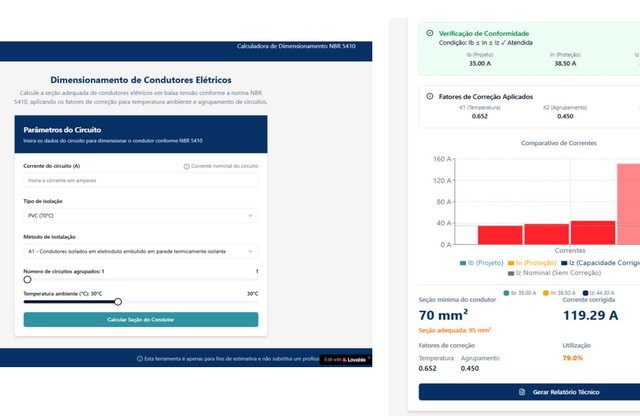Viewport: 640px width, 420px height.
Task: Click the document icon in Gerar Relatório Técnico
Action: point(522,392)
